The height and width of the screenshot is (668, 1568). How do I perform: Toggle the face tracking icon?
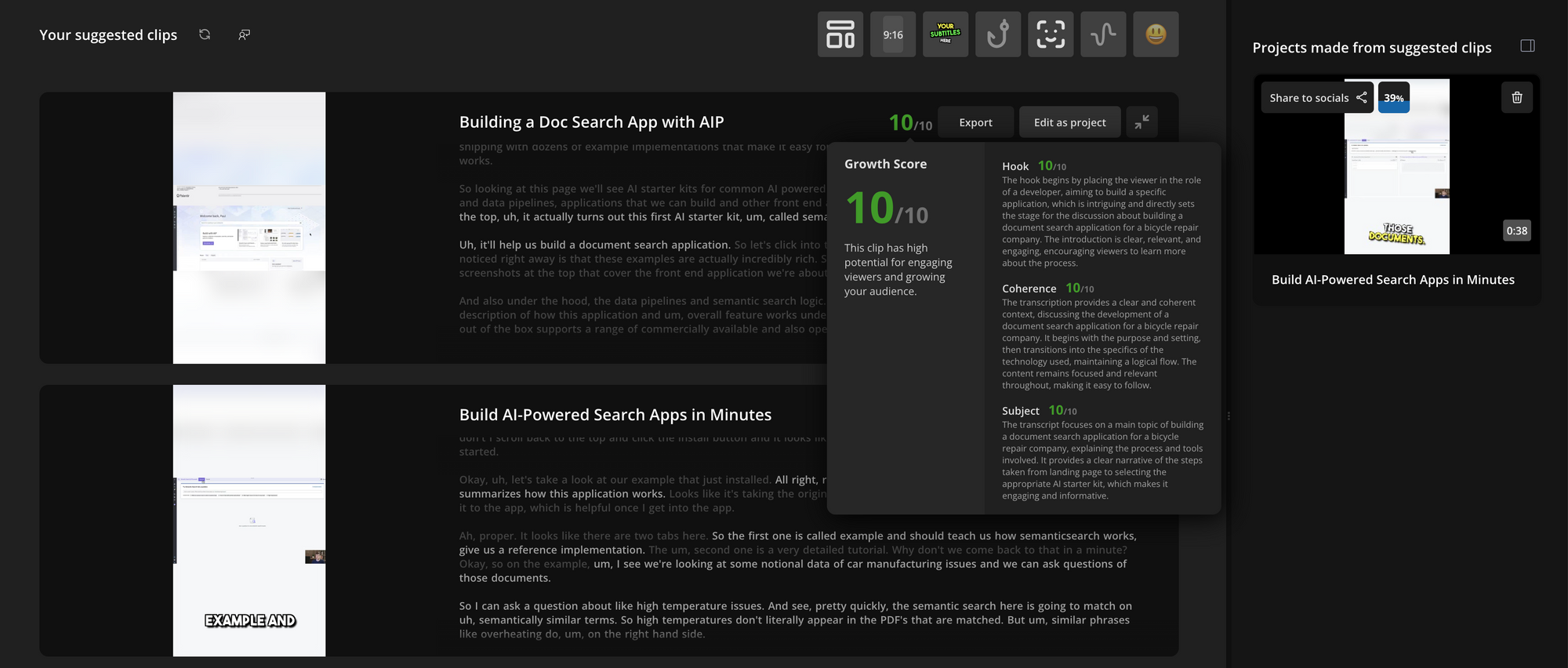tap(1050, 34)
